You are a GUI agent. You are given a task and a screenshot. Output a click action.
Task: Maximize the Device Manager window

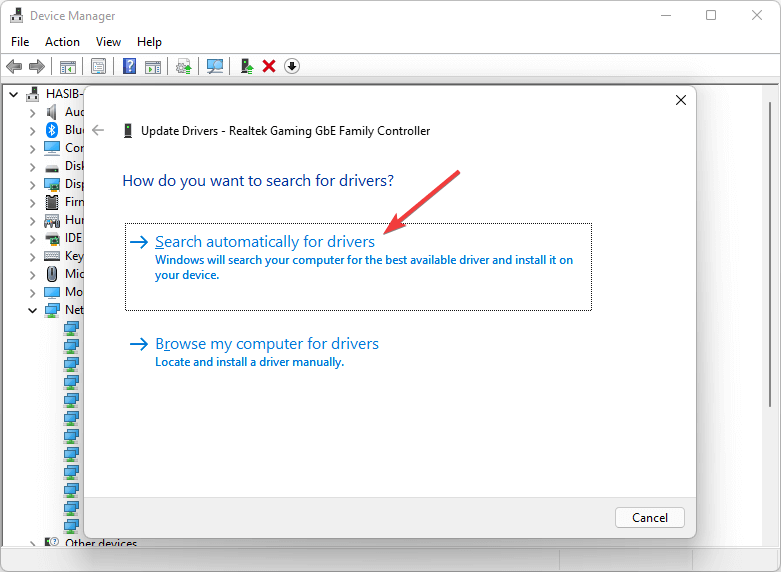tap(711, 15)
